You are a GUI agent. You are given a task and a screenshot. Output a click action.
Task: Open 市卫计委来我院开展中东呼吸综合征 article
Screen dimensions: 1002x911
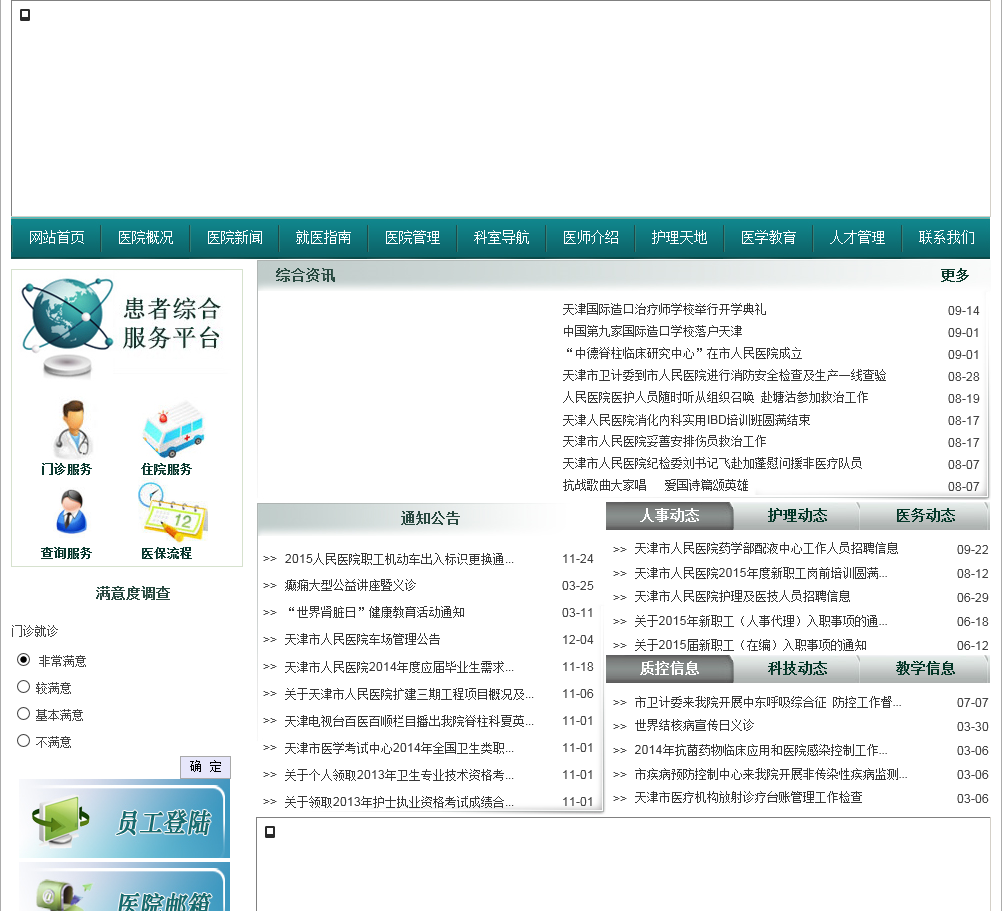[x=767, y=702]
